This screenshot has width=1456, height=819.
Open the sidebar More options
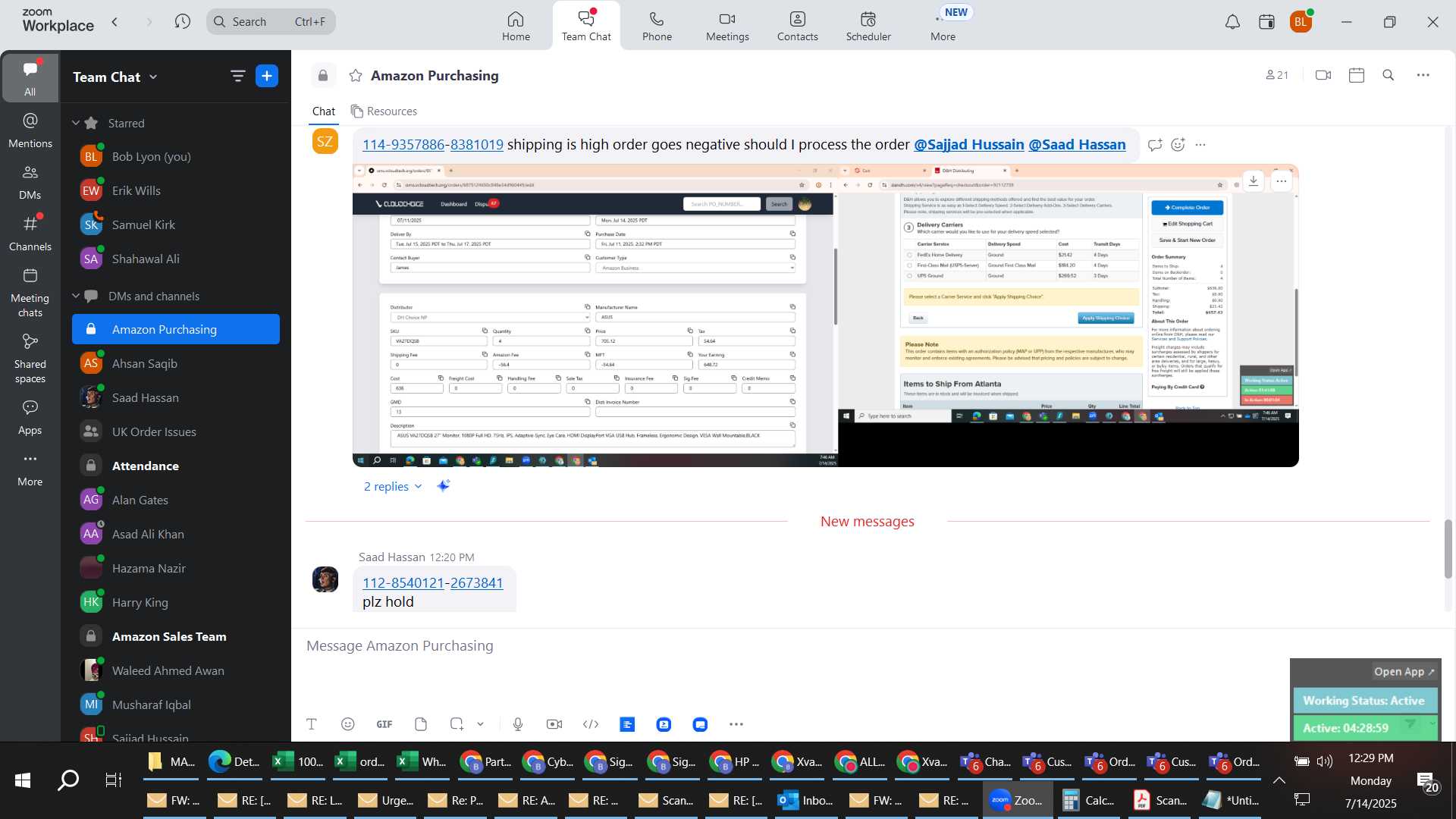click(x=30, y=469)
